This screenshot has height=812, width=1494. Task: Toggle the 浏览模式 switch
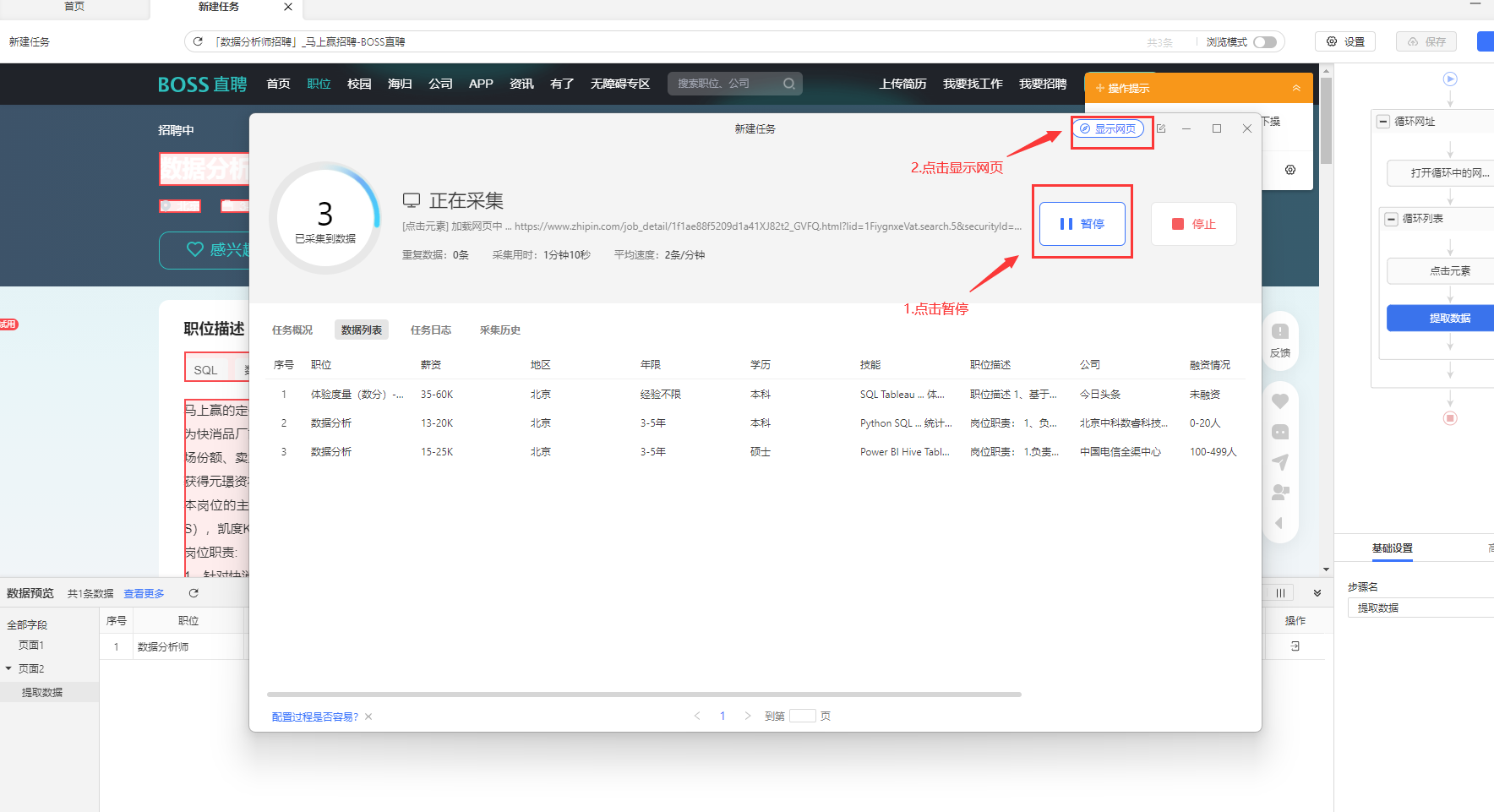[1265, 42]
